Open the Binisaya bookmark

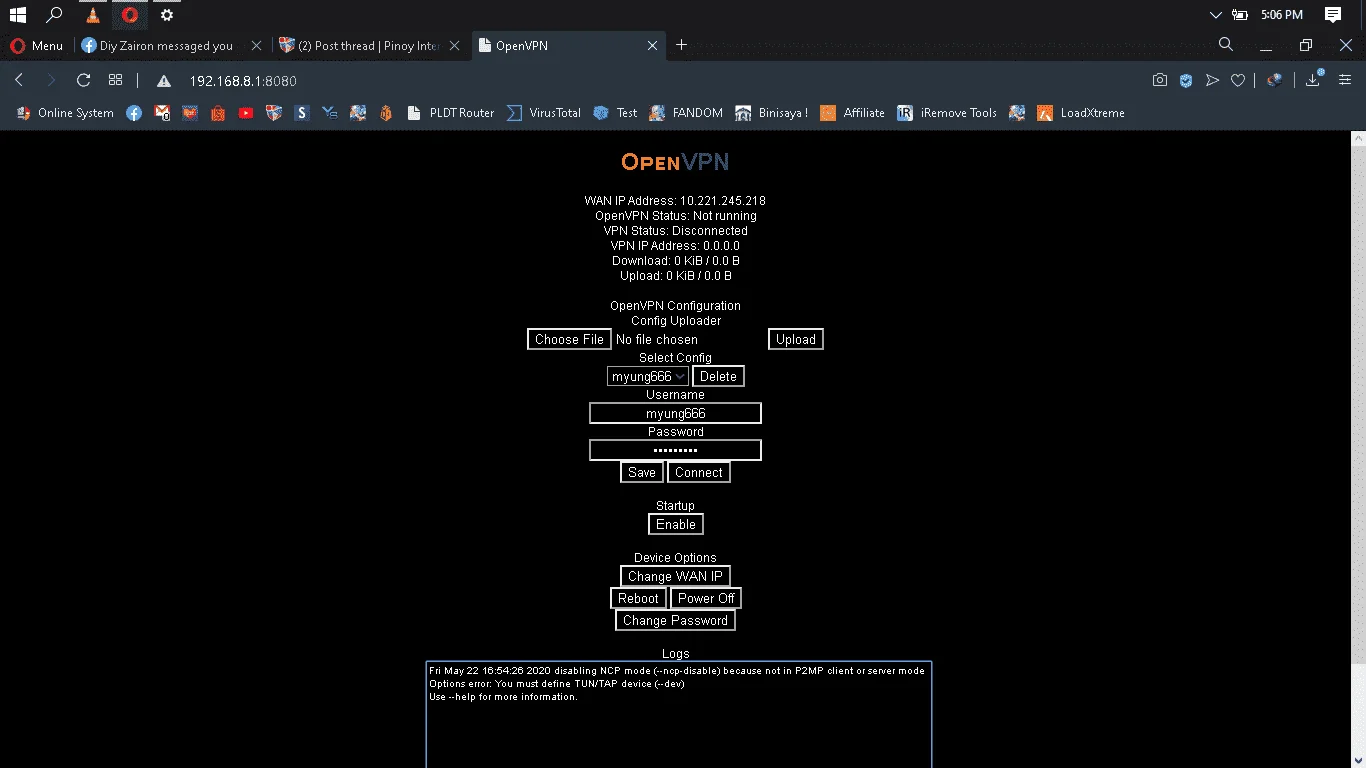(771, 113)
